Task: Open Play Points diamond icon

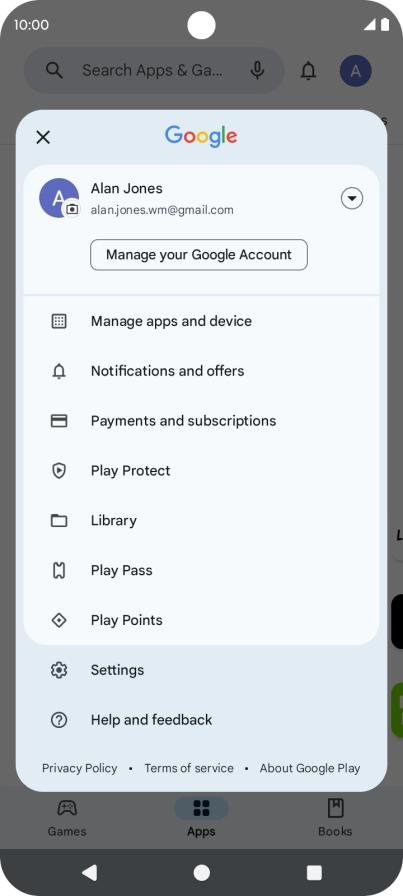Action: click(x=59, y=620)
